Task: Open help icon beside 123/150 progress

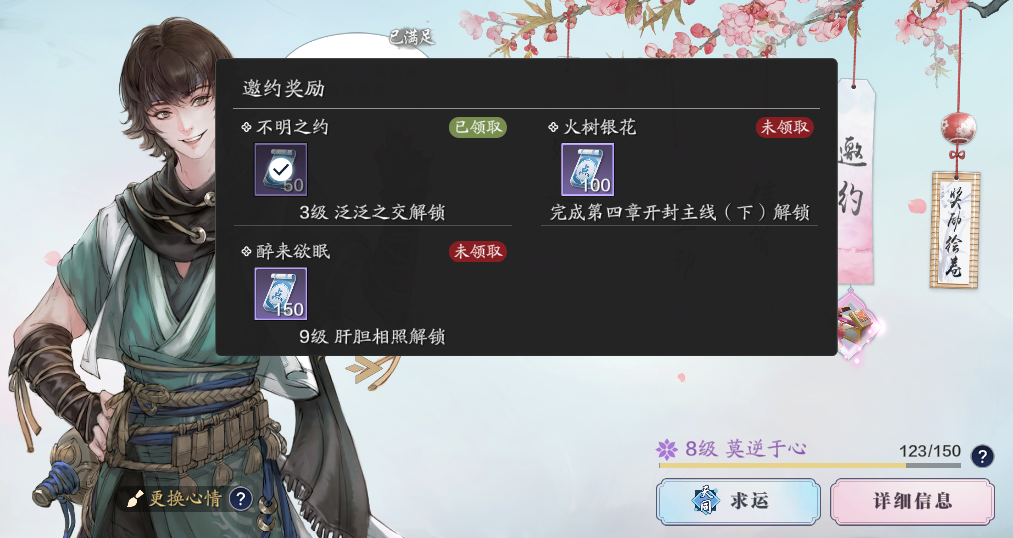Action: [982, 457]
